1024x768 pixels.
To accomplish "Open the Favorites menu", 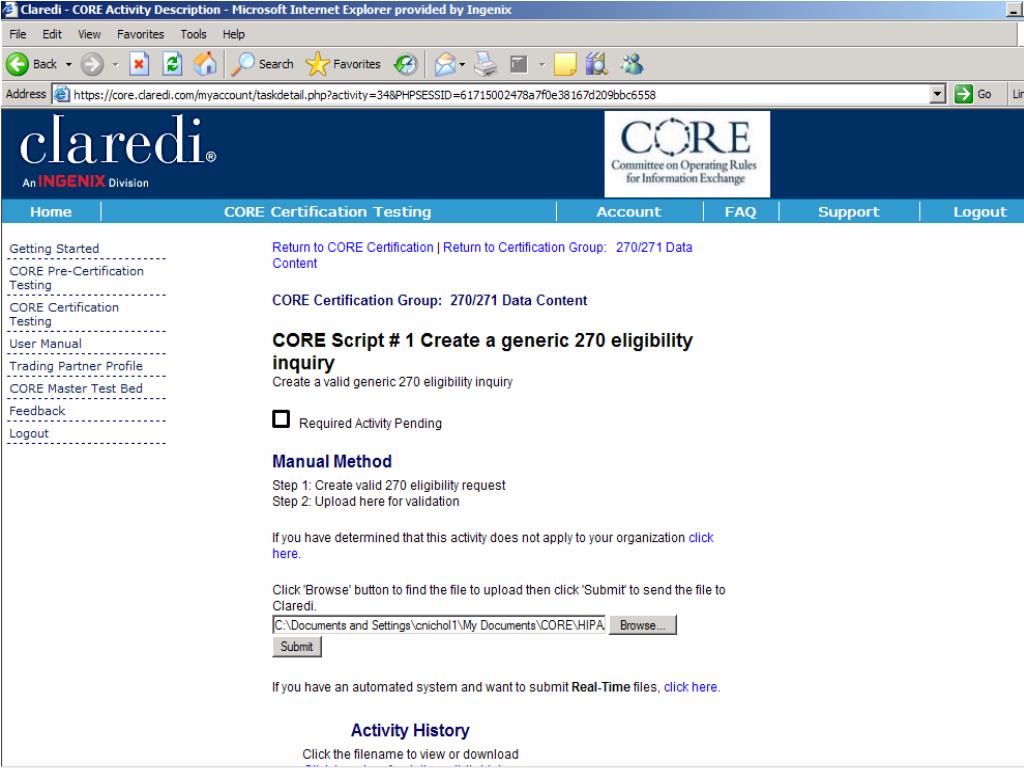I will click(140, 34).
